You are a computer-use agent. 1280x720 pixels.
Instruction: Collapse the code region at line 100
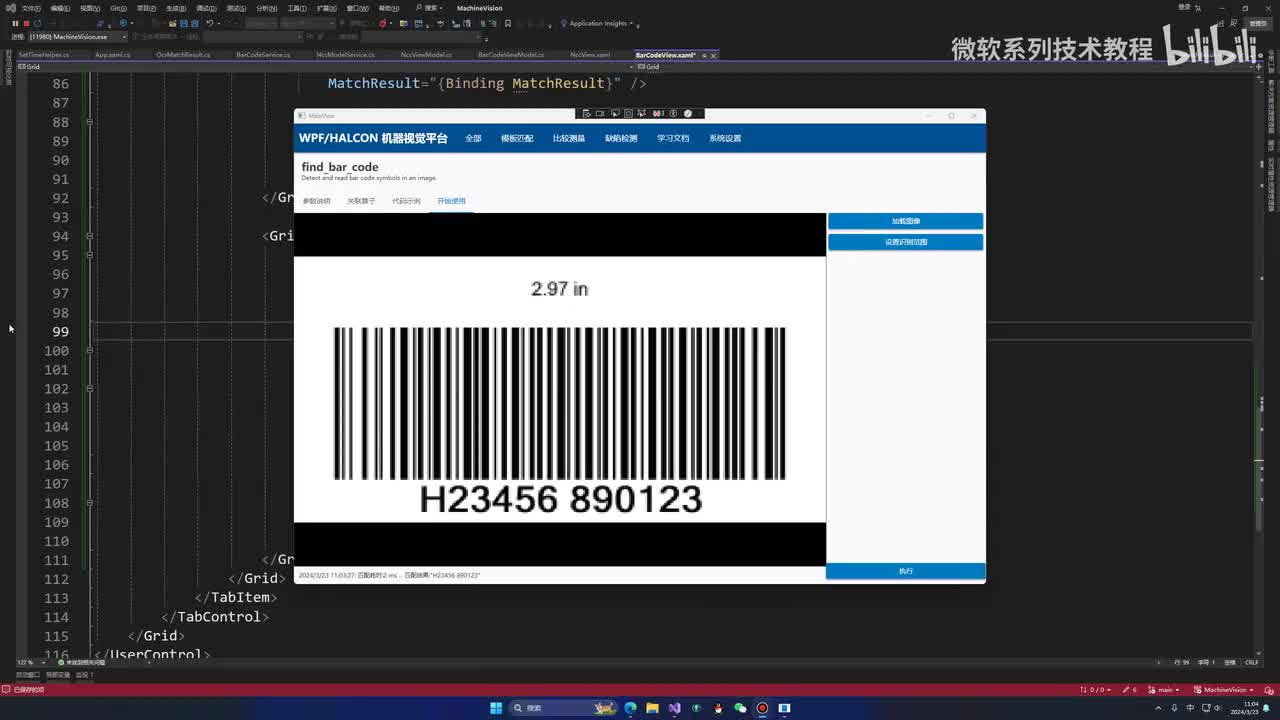pos(89,350)
